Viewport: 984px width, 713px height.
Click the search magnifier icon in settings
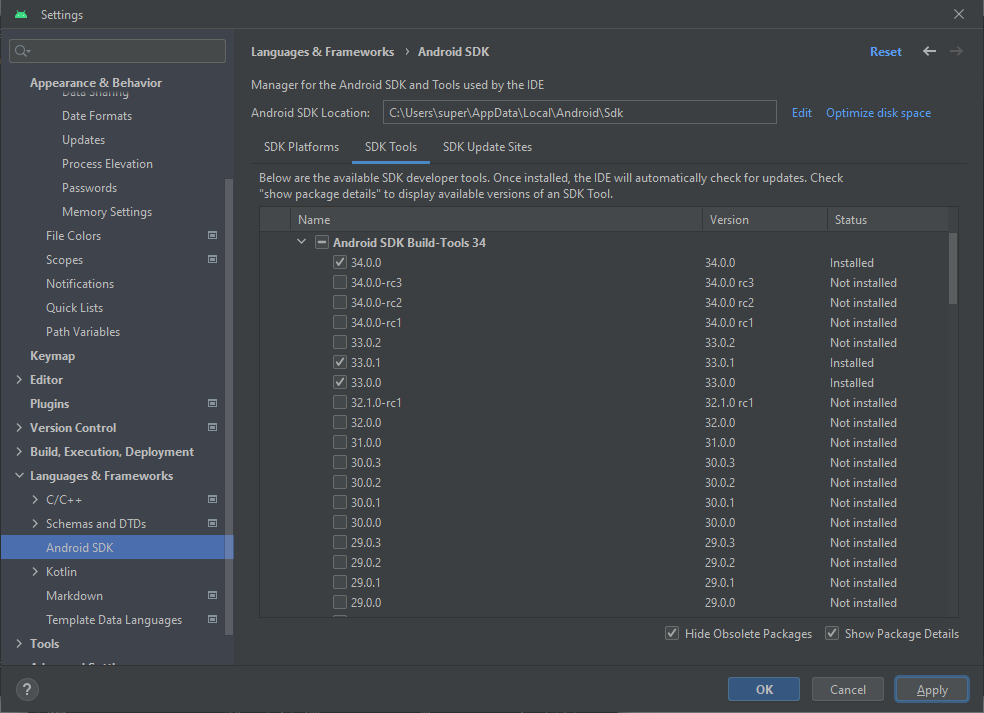click(x=23, y=51)
